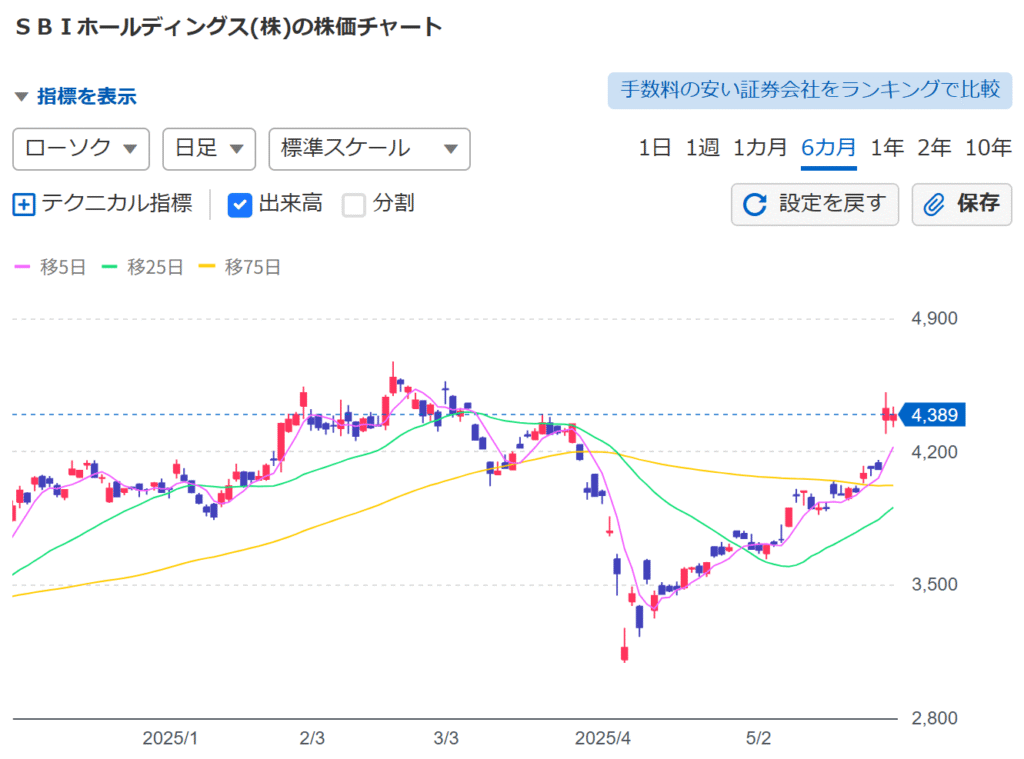Click the plus icon beside テクニカル指標
1024x759 pixels.
pyautogui.click(x=24, y=204)
